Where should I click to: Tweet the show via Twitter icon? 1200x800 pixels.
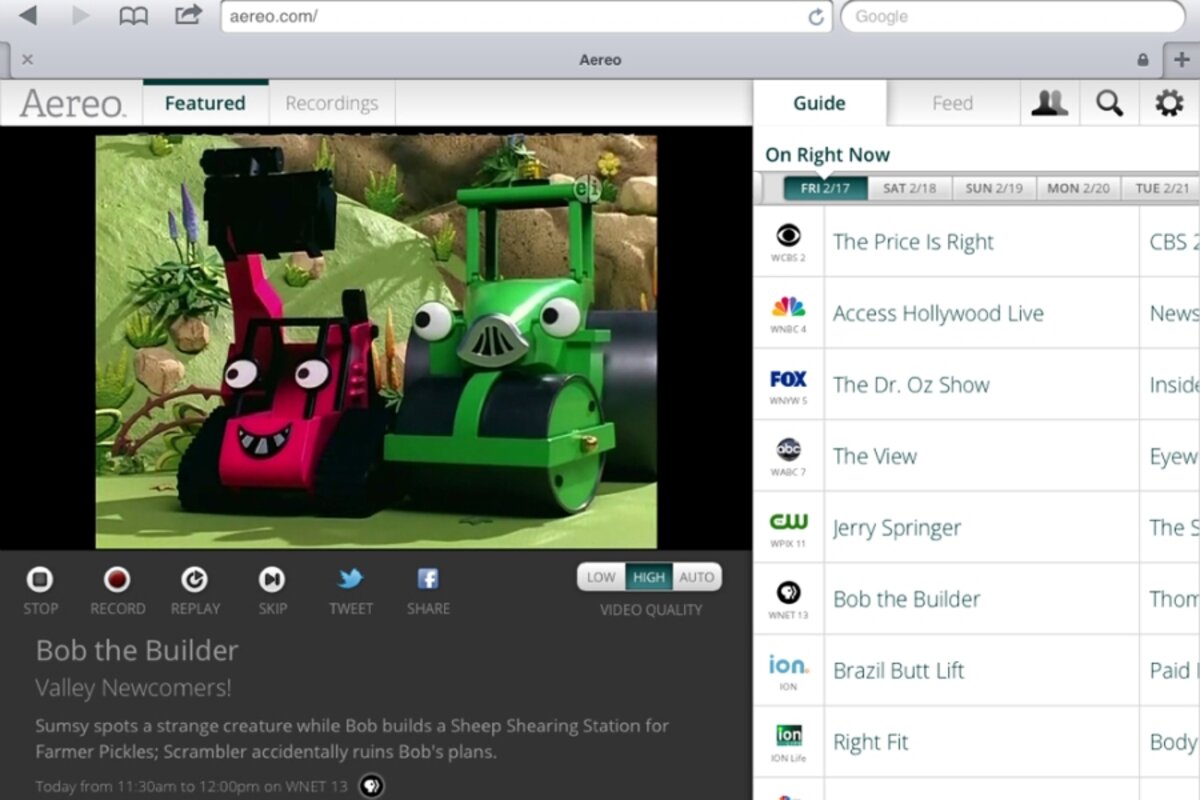pos(350,580)
